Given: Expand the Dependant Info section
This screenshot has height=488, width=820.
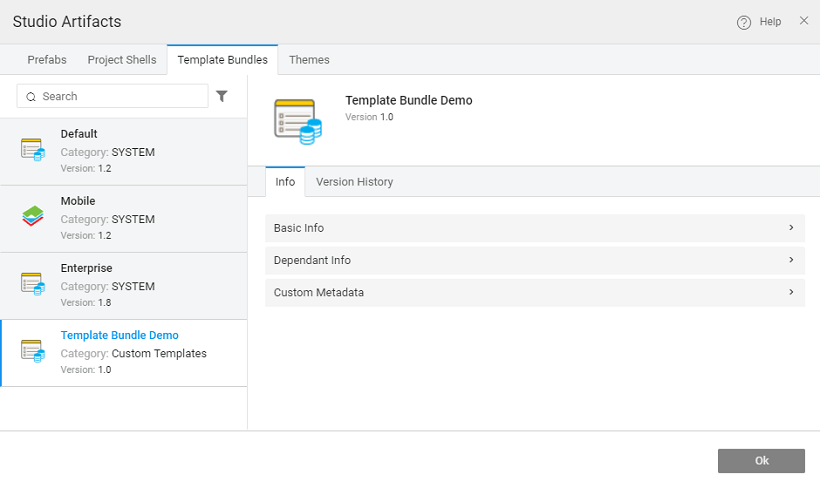Looking at the screenshot, I should [534, 260].
